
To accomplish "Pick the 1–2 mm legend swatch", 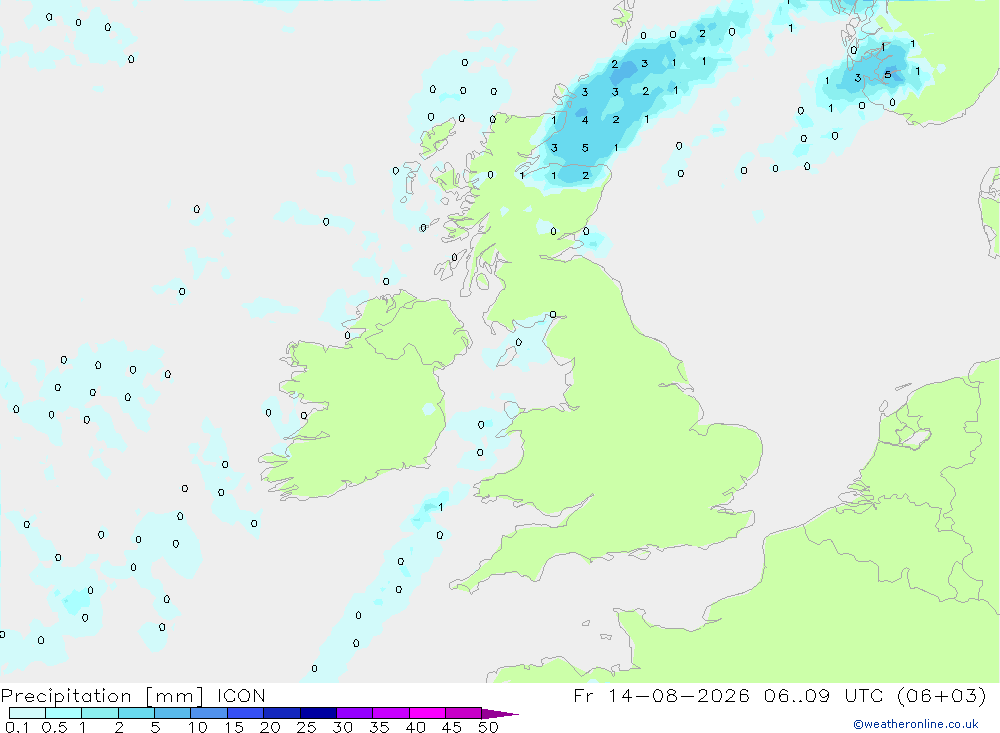I will pyautogui.click(x=100, y=713).
